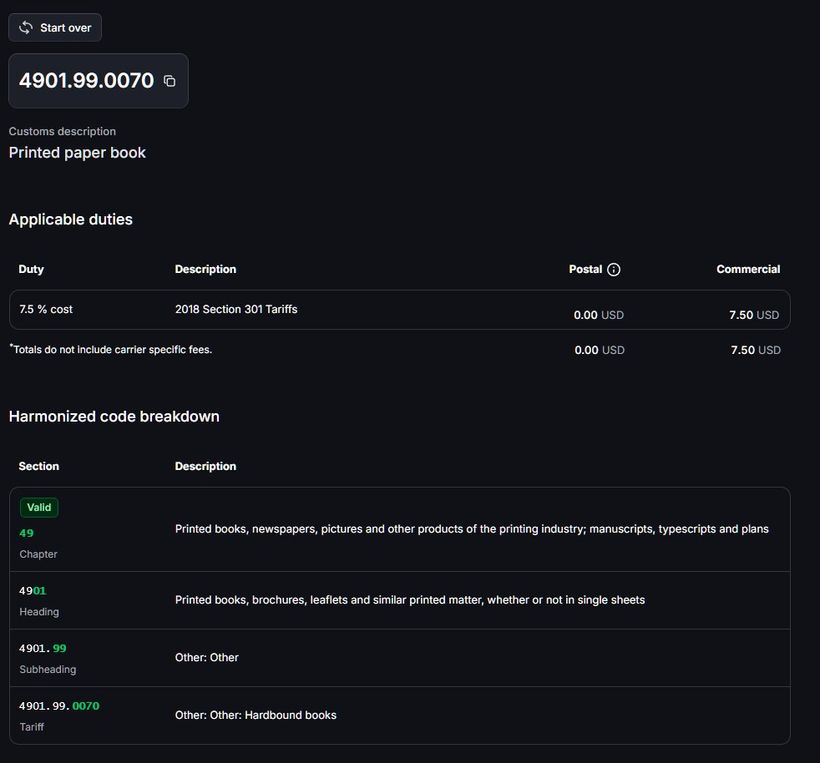Select the Heading 4901 code
Viewport: 820px width, 763px height.
[33, 591]
